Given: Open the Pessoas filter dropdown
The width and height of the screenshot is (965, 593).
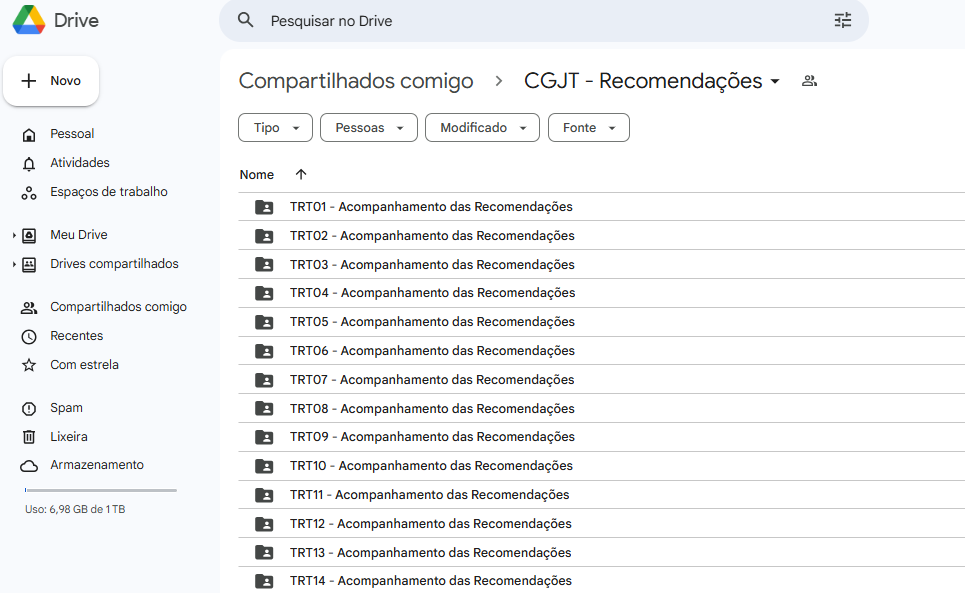Looking at the screenshot, I should click(x=369, y=128).
